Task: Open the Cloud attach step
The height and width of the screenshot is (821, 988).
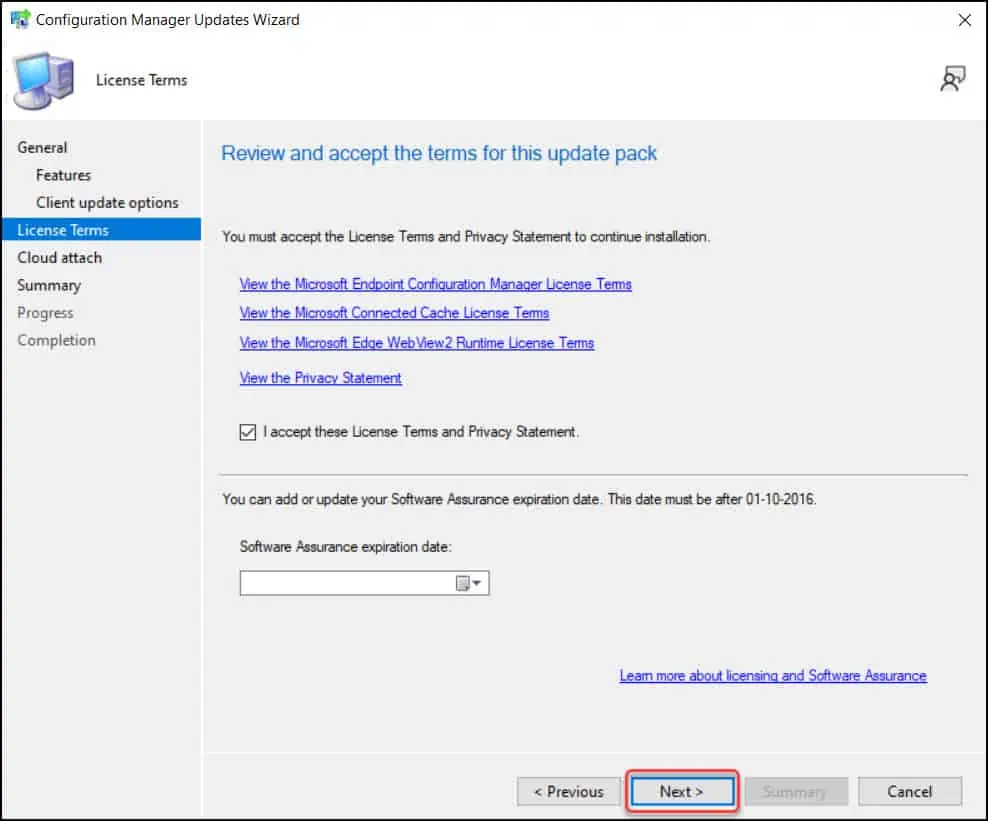Action: point(59,258)
